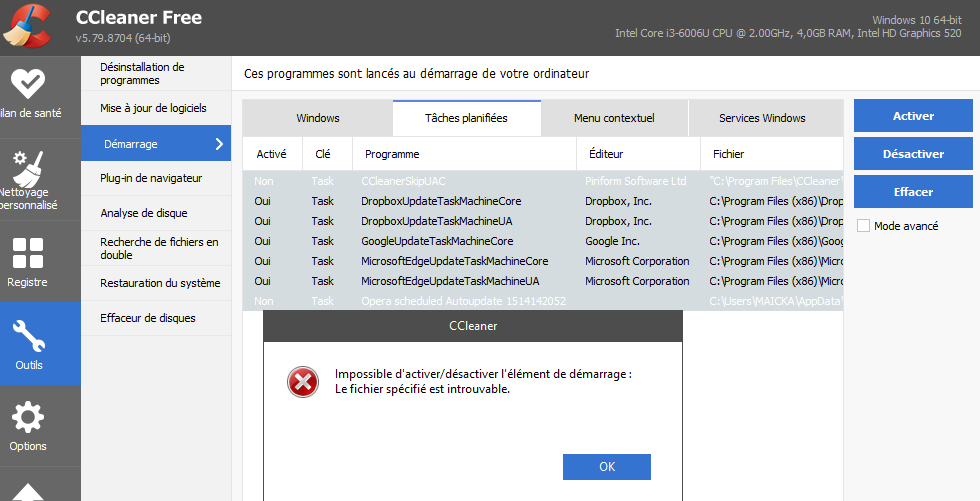Select the MicrosoftEdgeUpdateTaskMachineCore row
Image resolution: width=980 pixels, height=501 pixels.
click(x=542, y=261)
